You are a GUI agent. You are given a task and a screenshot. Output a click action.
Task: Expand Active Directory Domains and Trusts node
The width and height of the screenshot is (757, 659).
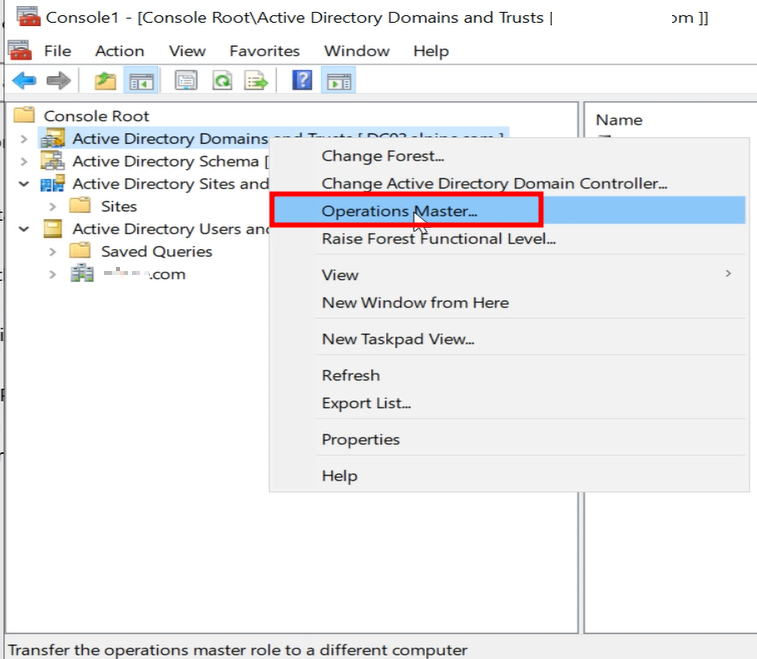coord(24,139)
